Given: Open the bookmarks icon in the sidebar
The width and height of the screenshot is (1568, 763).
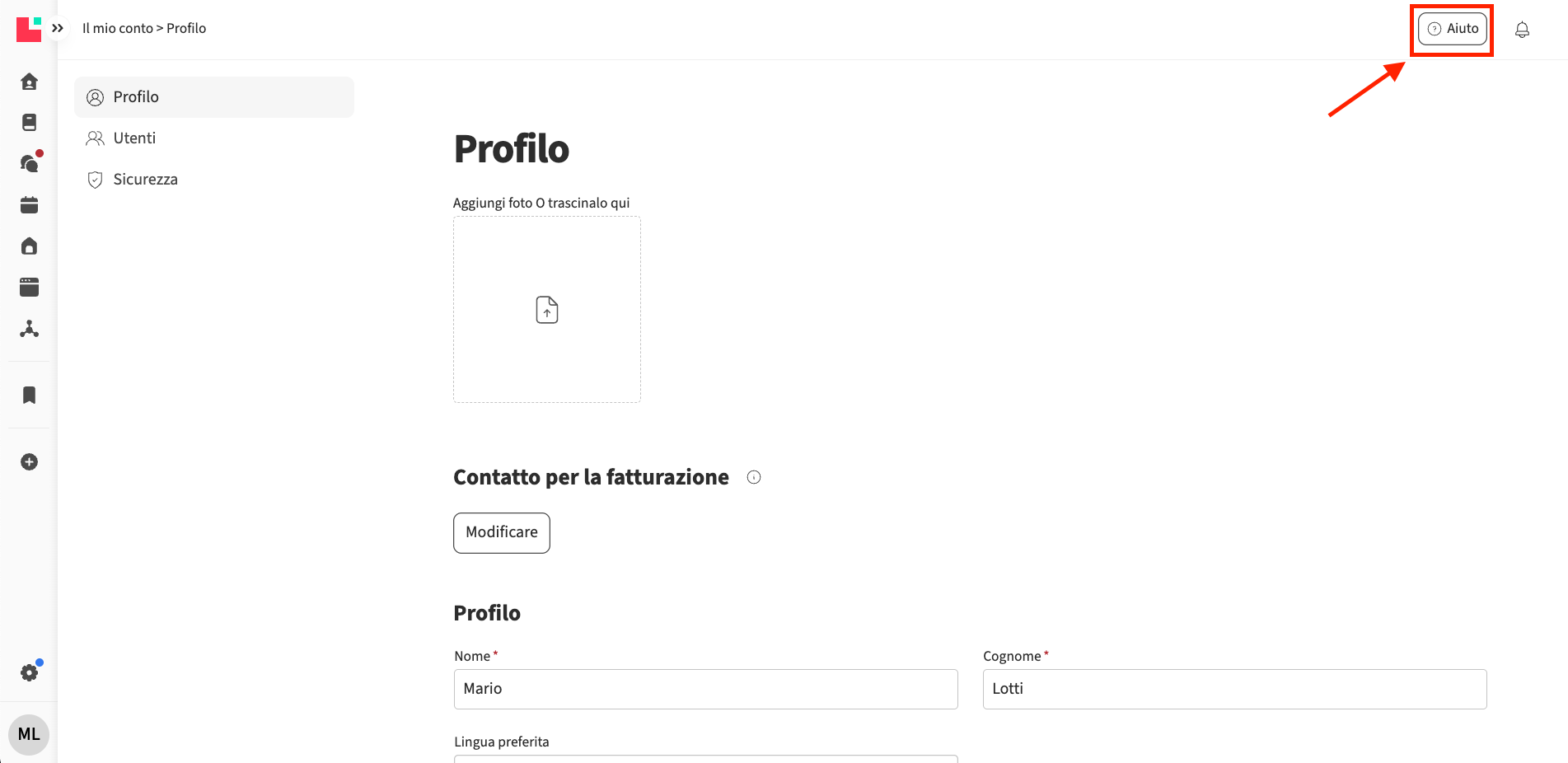Looking at the screenshot, I should [29, 395].
